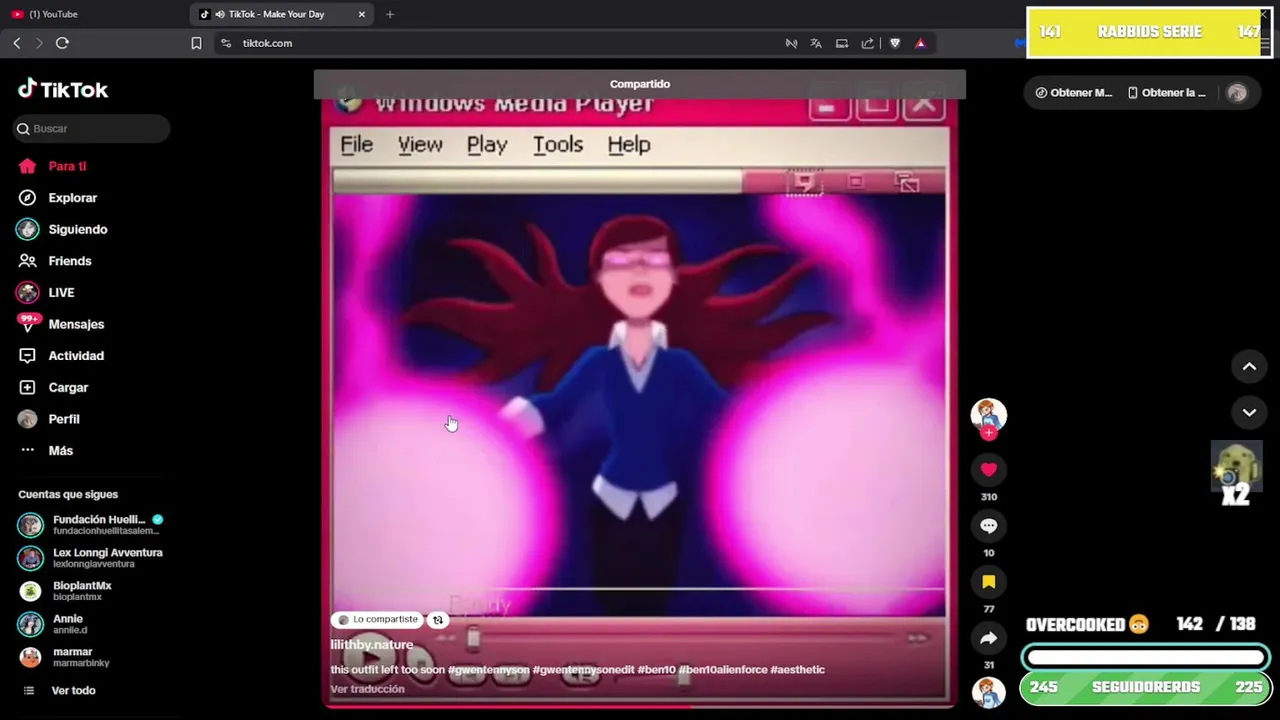Open the translate page icon
Image resolution: width=1280 pixels, height=720 pixels.
pos(816,43)
